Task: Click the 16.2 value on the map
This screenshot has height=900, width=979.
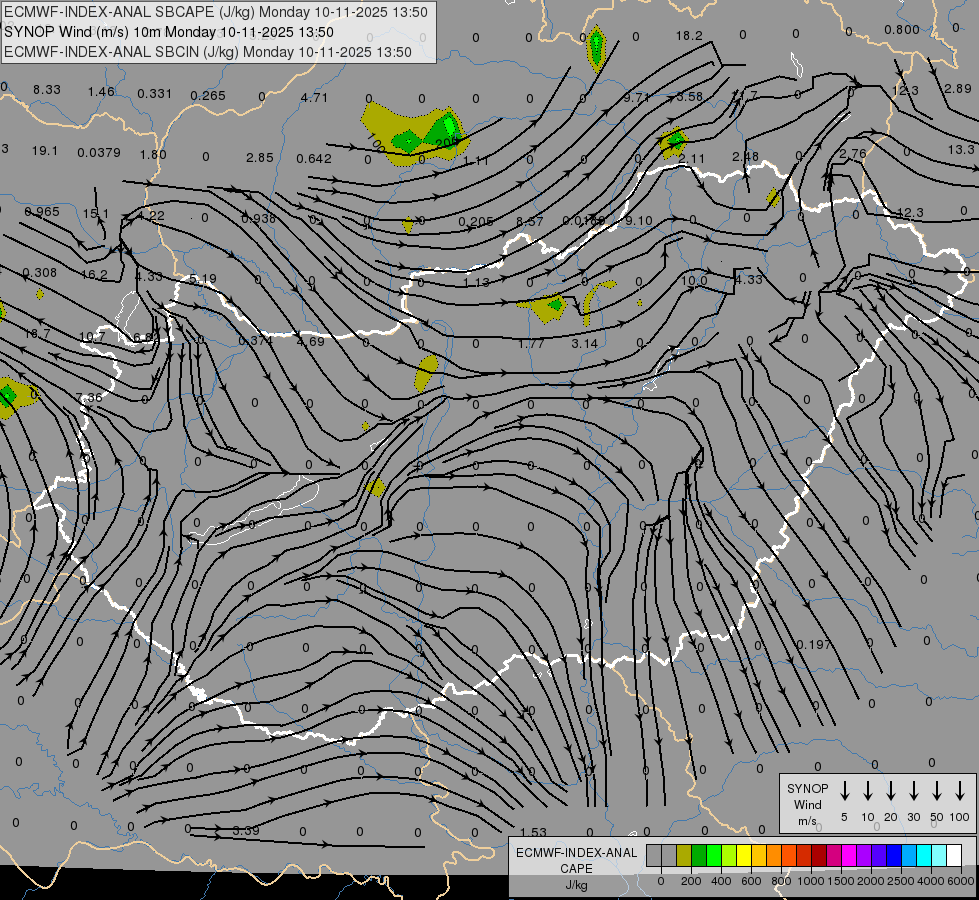Action: tap(94, 274)
